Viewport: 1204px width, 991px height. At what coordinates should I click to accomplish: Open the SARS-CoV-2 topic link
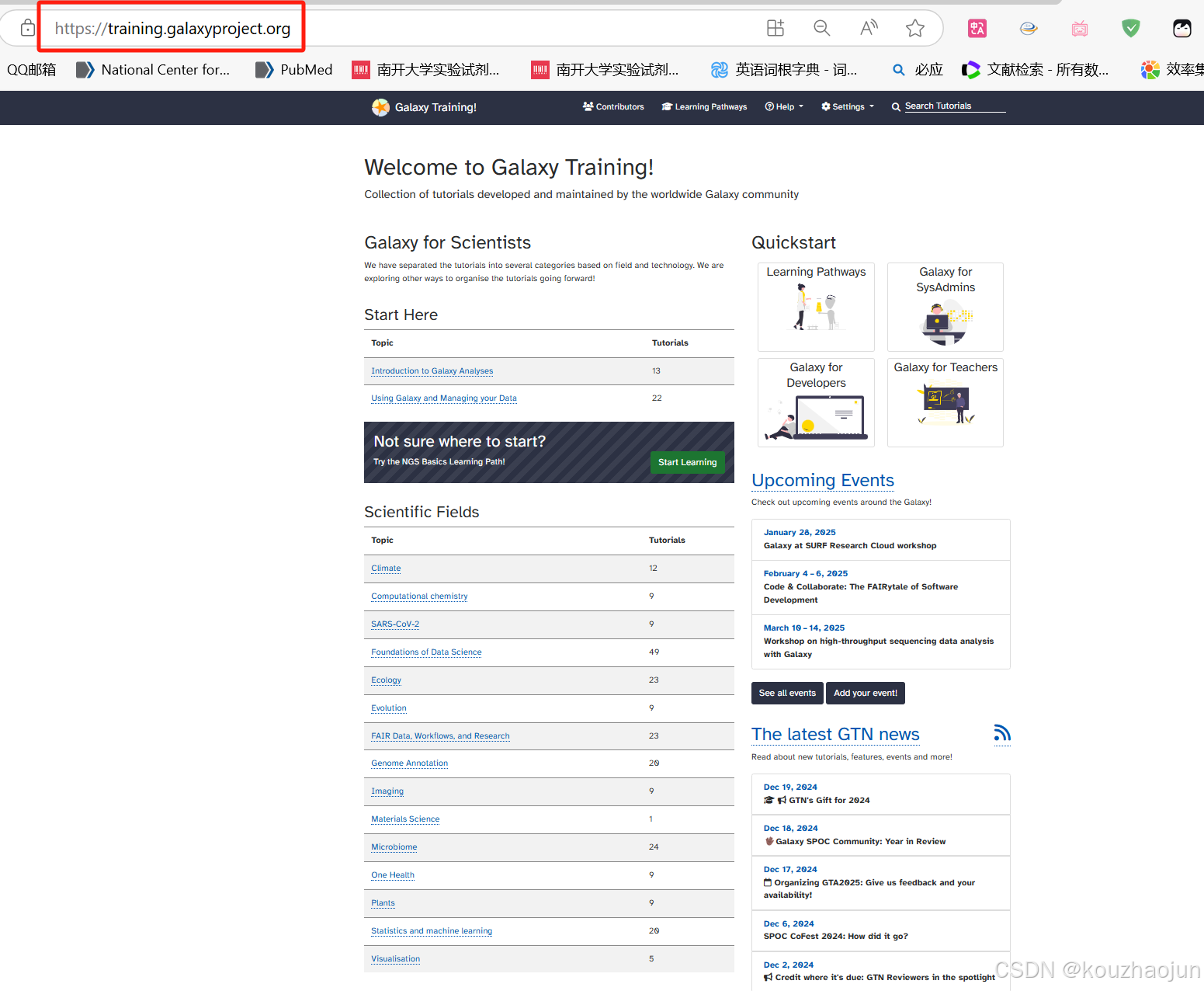395,624
